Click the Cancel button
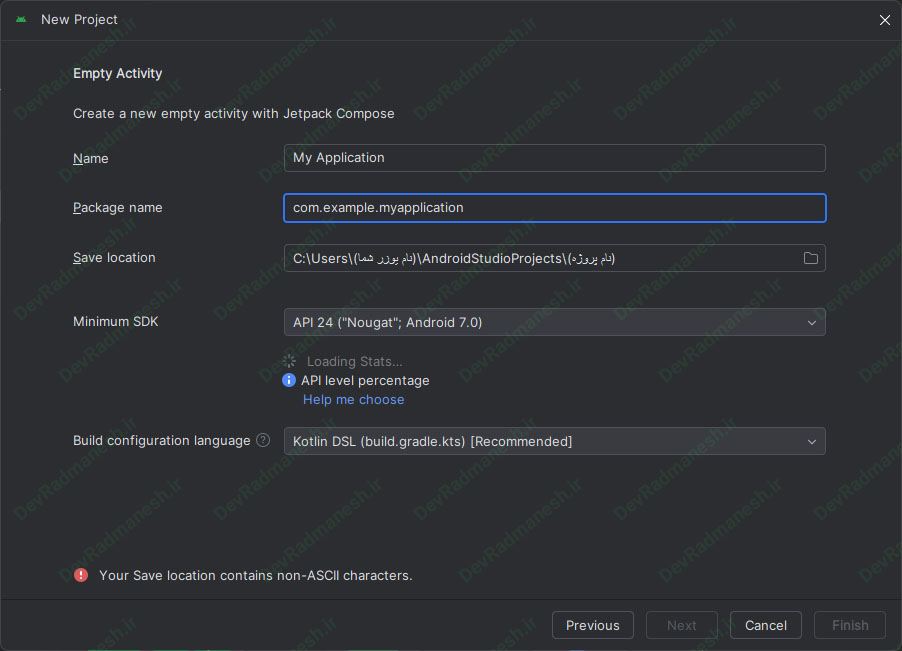This screenshot has height=651, width=902. pyautogui.click(x=765, y=625)
